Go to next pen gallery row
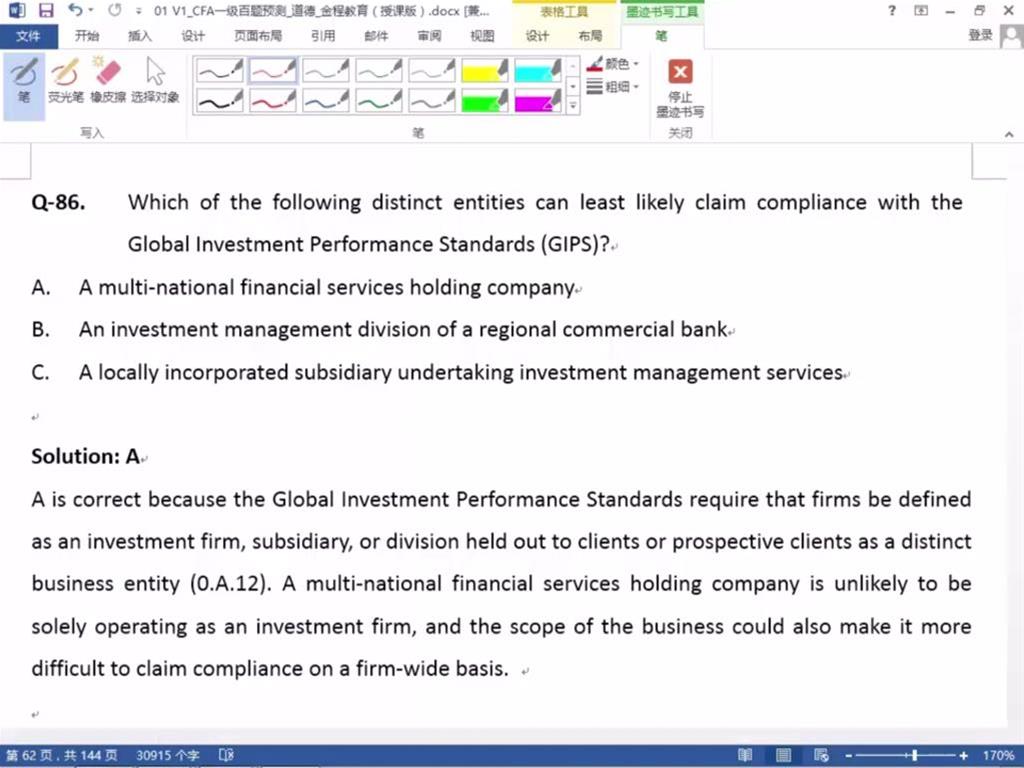 (573, 86)
